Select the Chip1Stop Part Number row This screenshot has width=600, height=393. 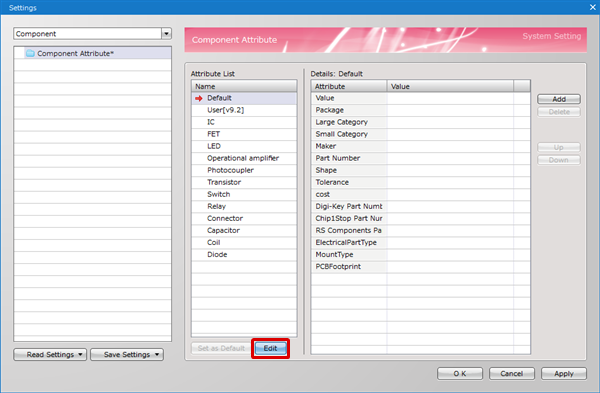pos(421,219)
